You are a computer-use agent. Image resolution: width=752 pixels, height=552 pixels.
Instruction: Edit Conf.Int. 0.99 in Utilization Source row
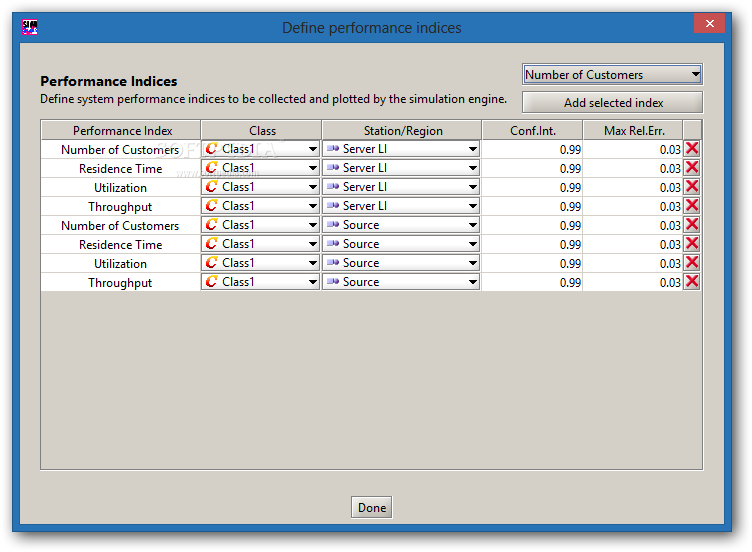[532, 263]
